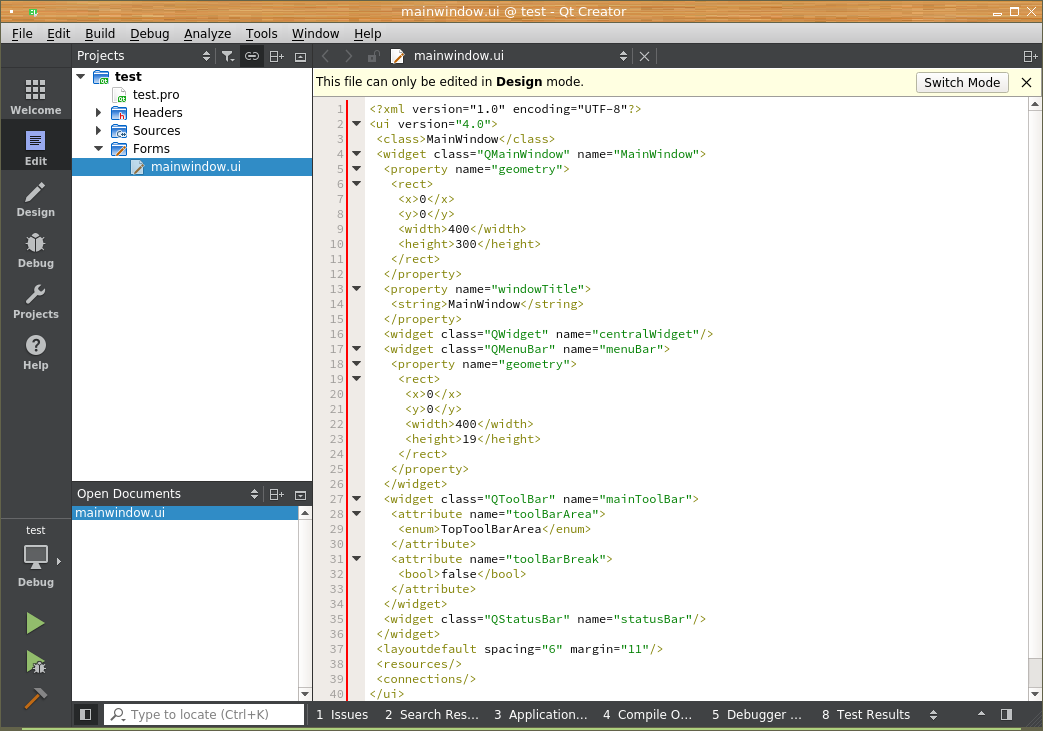Open Design mode in sidebar
1043x731 pixels.
point(36,200)
